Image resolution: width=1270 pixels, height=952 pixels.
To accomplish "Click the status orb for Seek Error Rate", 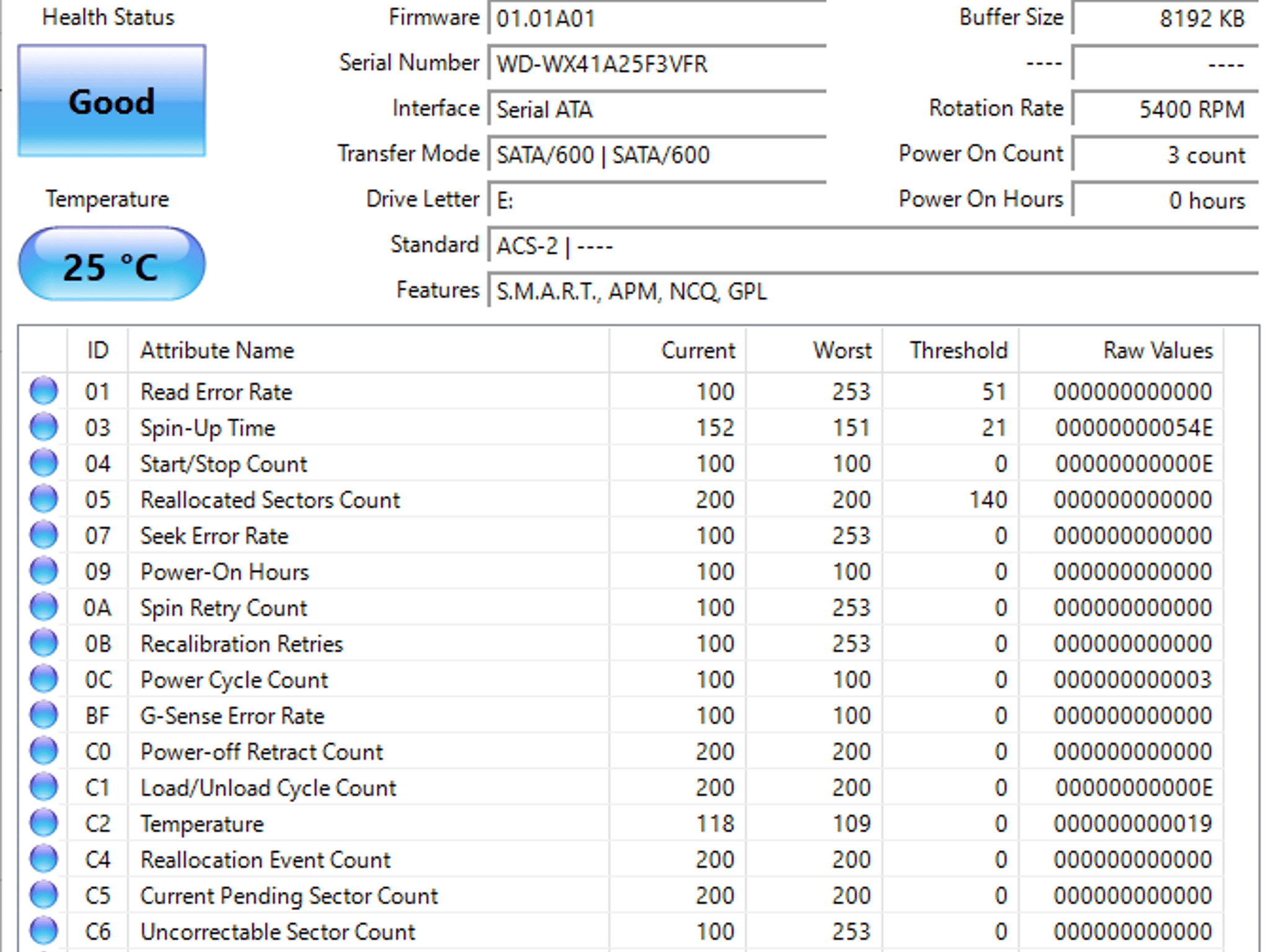I will (x=44, y=535).
